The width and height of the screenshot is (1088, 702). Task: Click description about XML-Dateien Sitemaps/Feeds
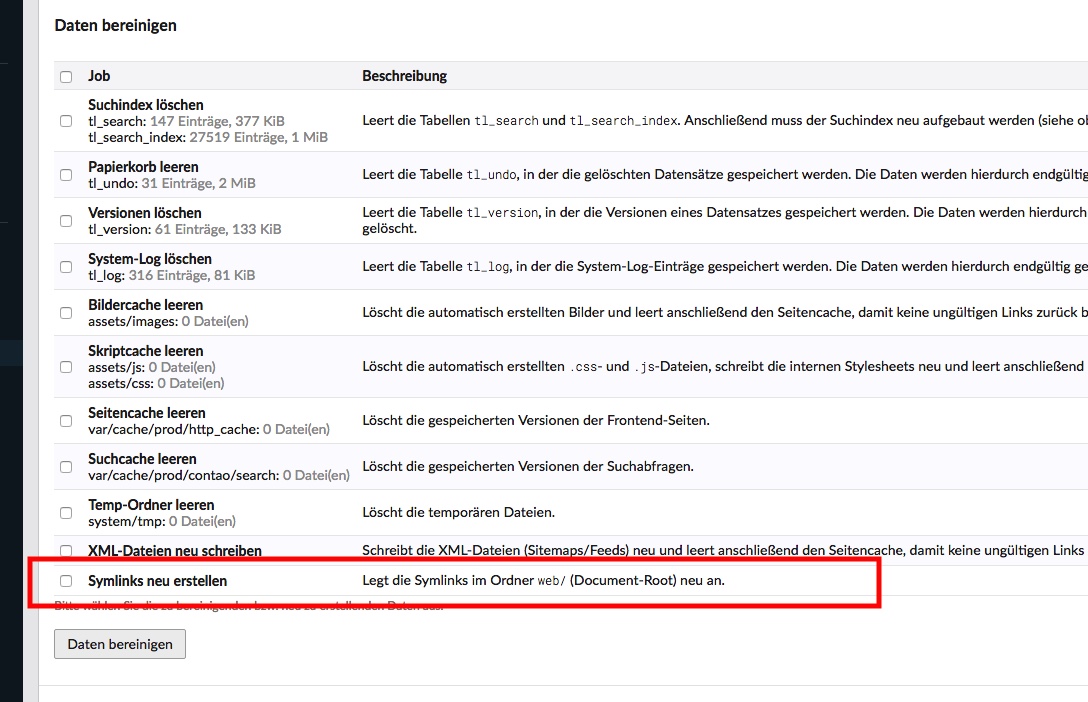point(725,550)
